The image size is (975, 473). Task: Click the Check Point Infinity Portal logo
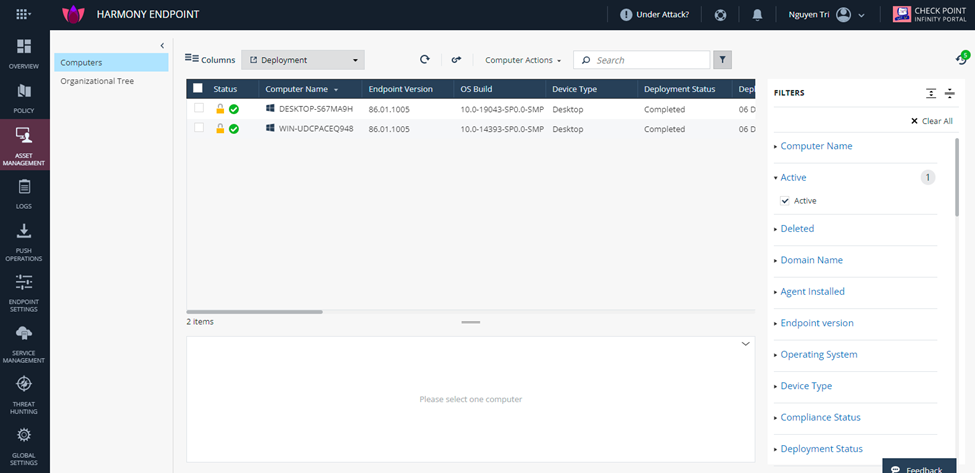click(929, 14)
